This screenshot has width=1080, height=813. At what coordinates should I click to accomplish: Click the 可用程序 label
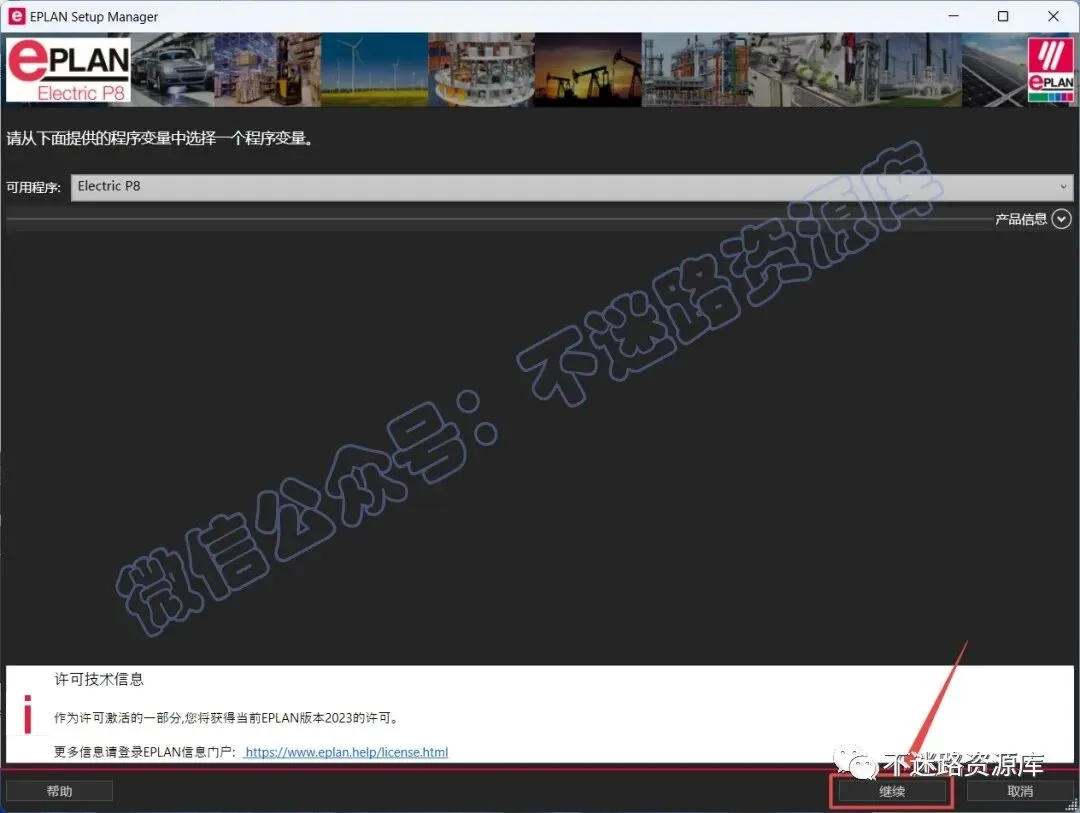33,187
